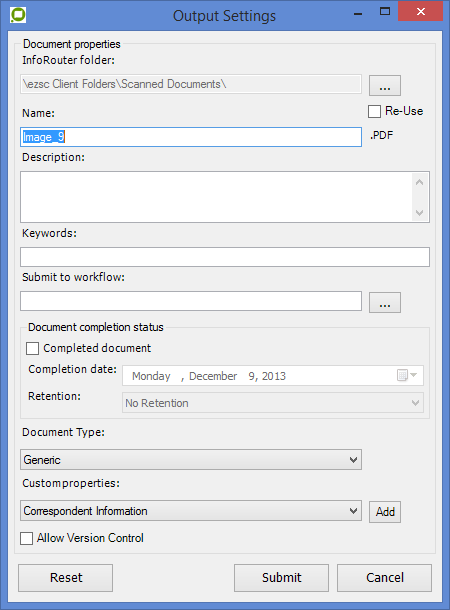The width and height of the screenshot is (450, 610).
Task: Click the Submit to workflow text field
Action: point(191,301)
